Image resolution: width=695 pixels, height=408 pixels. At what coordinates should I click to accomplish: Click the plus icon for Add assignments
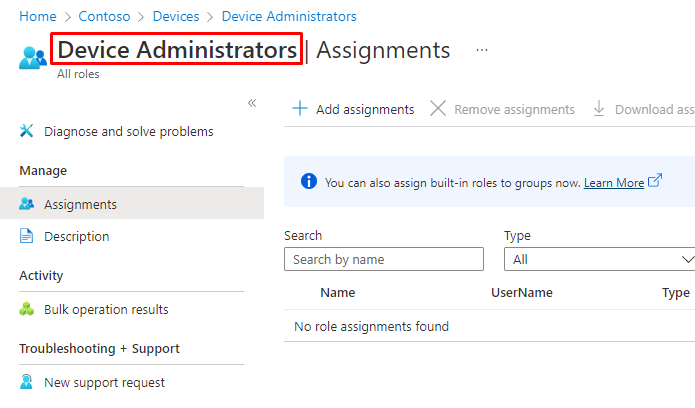click(x=300, y=109)
